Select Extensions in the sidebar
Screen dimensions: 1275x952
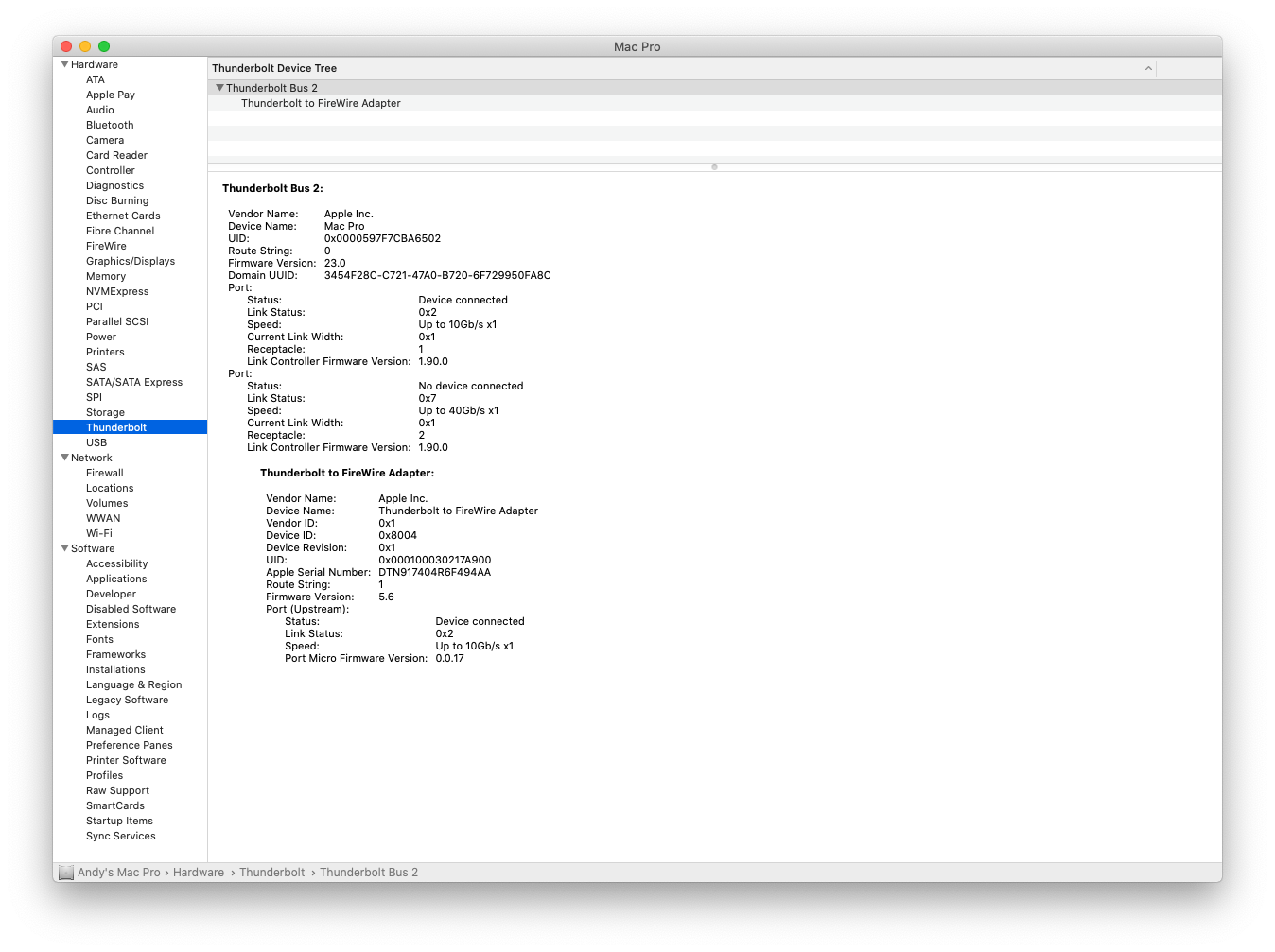point(113,624)
